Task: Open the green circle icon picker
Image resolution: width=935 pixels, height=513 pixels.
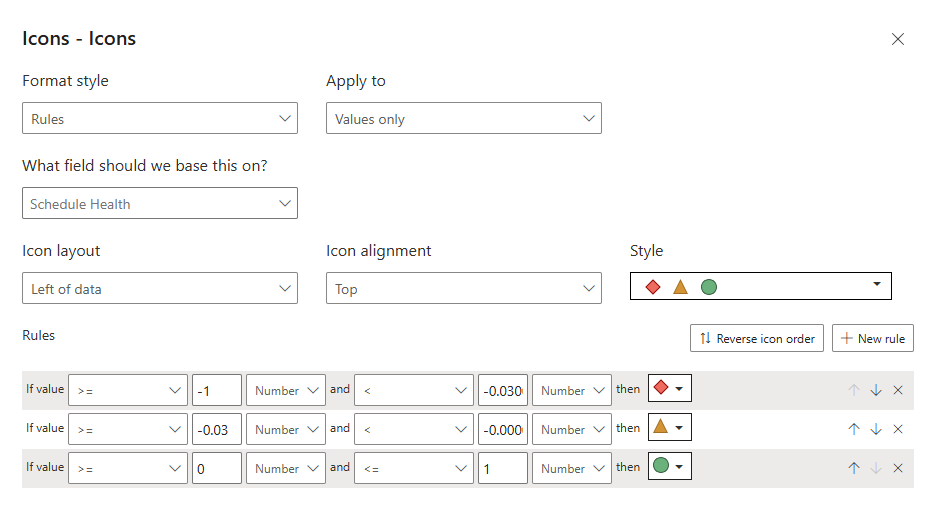Action: [x=670, y=466]
